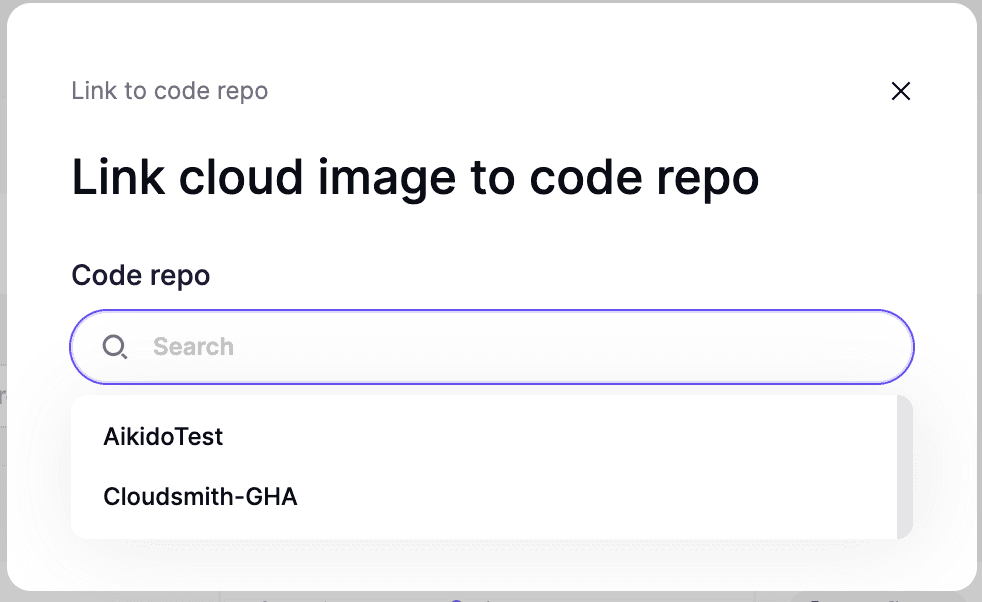The width and height of the screenshot is (982, 602).
Task: Pick the first repo, AikidoTest
Action: click(x=163, y=437)
